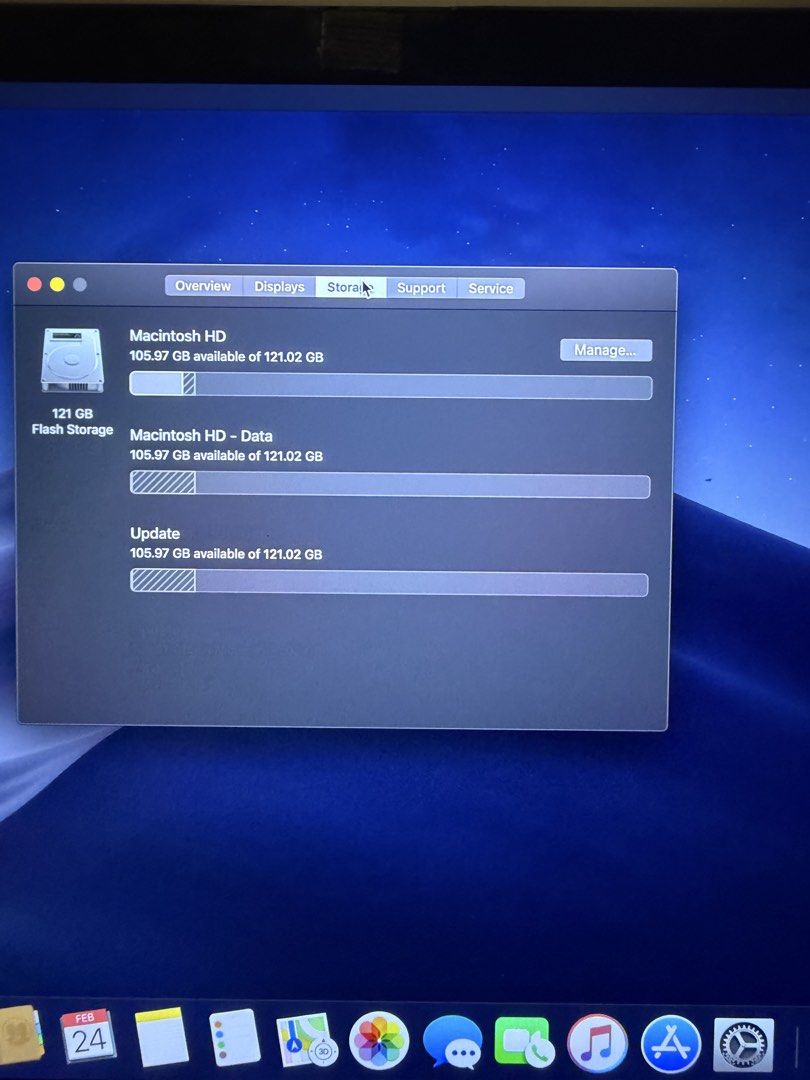Open Maps from the Dock
Image resolution: width=810 pixels, height=1080 pixels.
tap(305, 1040)
